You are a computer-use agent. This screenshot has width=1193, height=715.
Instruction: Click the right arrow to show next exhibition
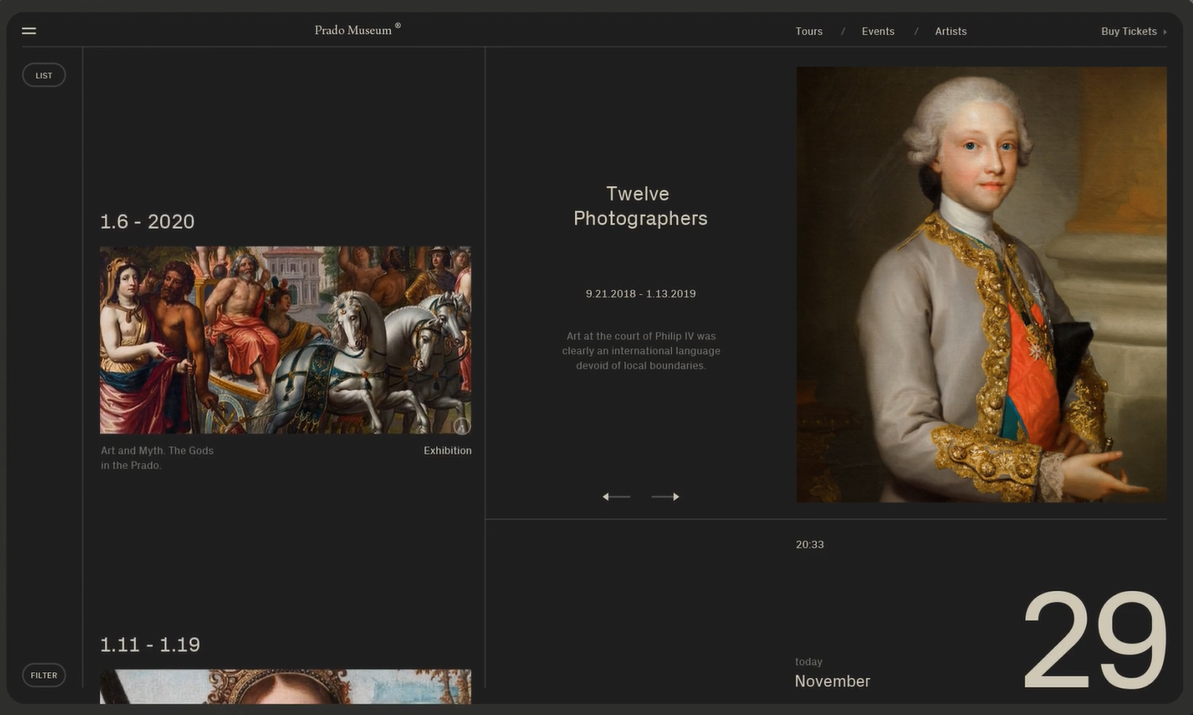coord(665,497)
